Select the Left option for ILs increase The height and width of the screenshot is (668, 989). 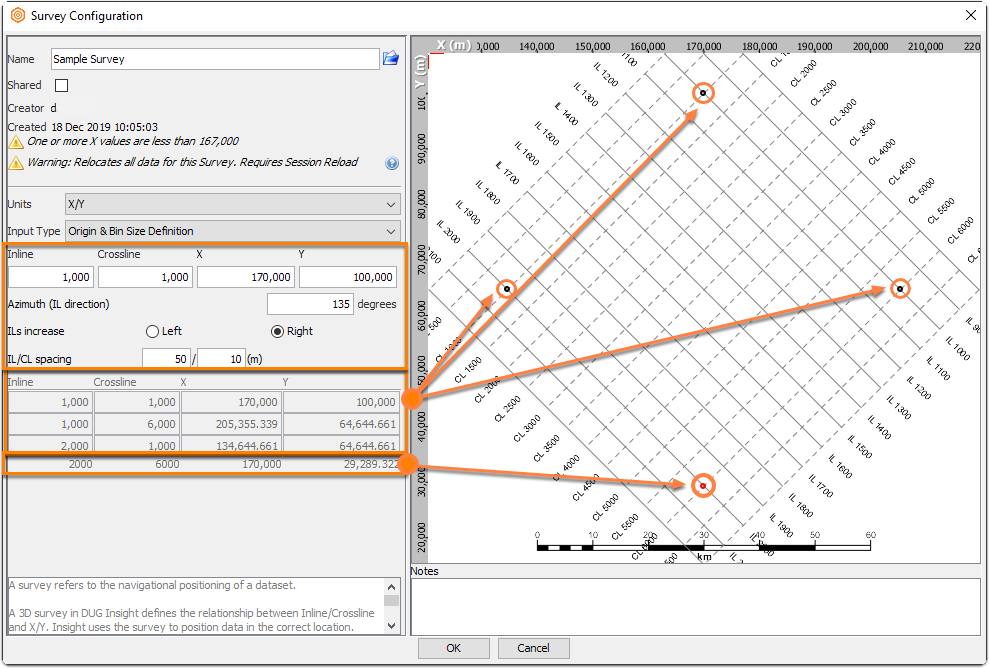click(152, 331)
